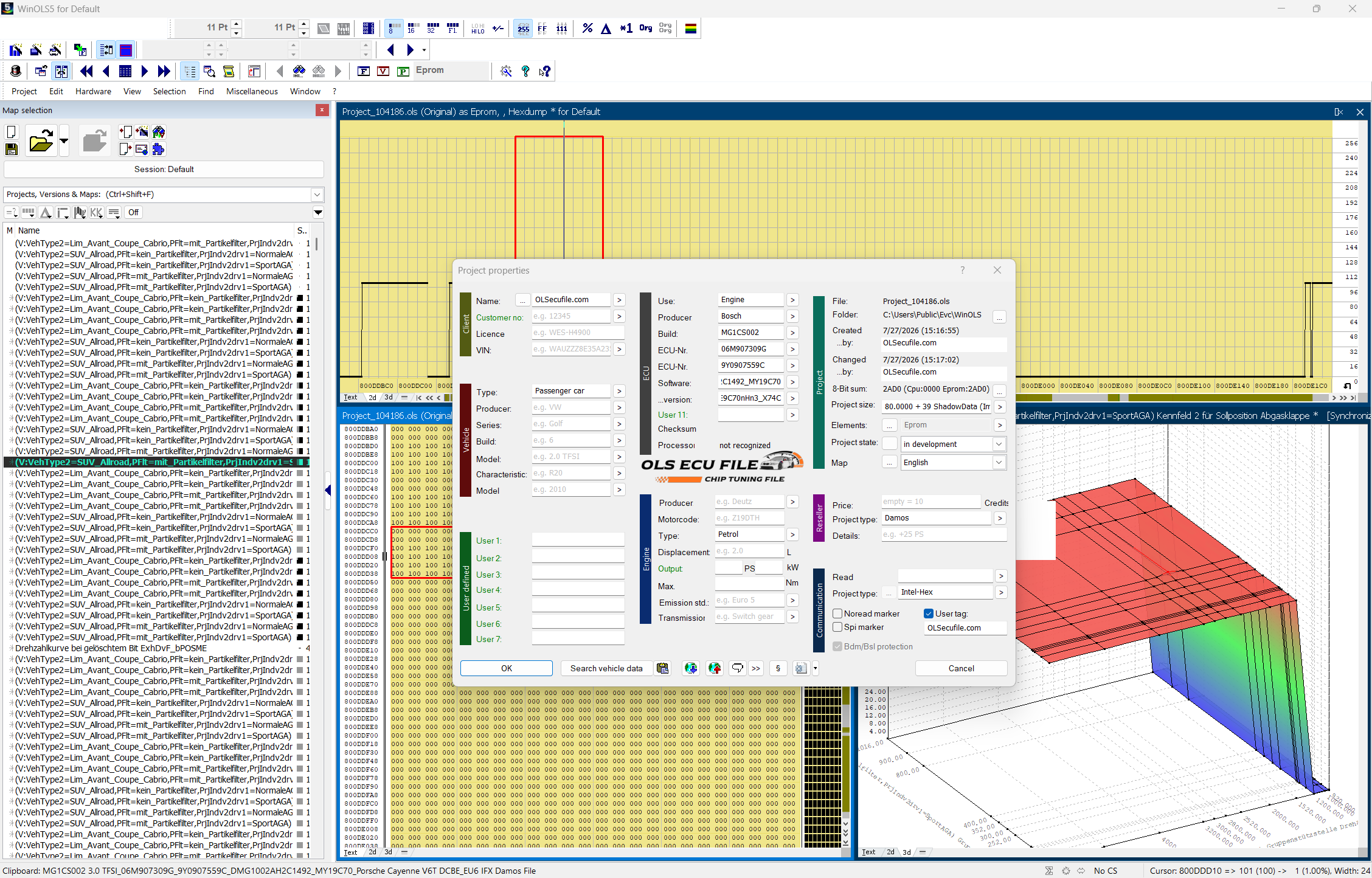1372x878 pixels.
Task: Toggle 32-bit display mode in toolbar
Action: point(432,28)
